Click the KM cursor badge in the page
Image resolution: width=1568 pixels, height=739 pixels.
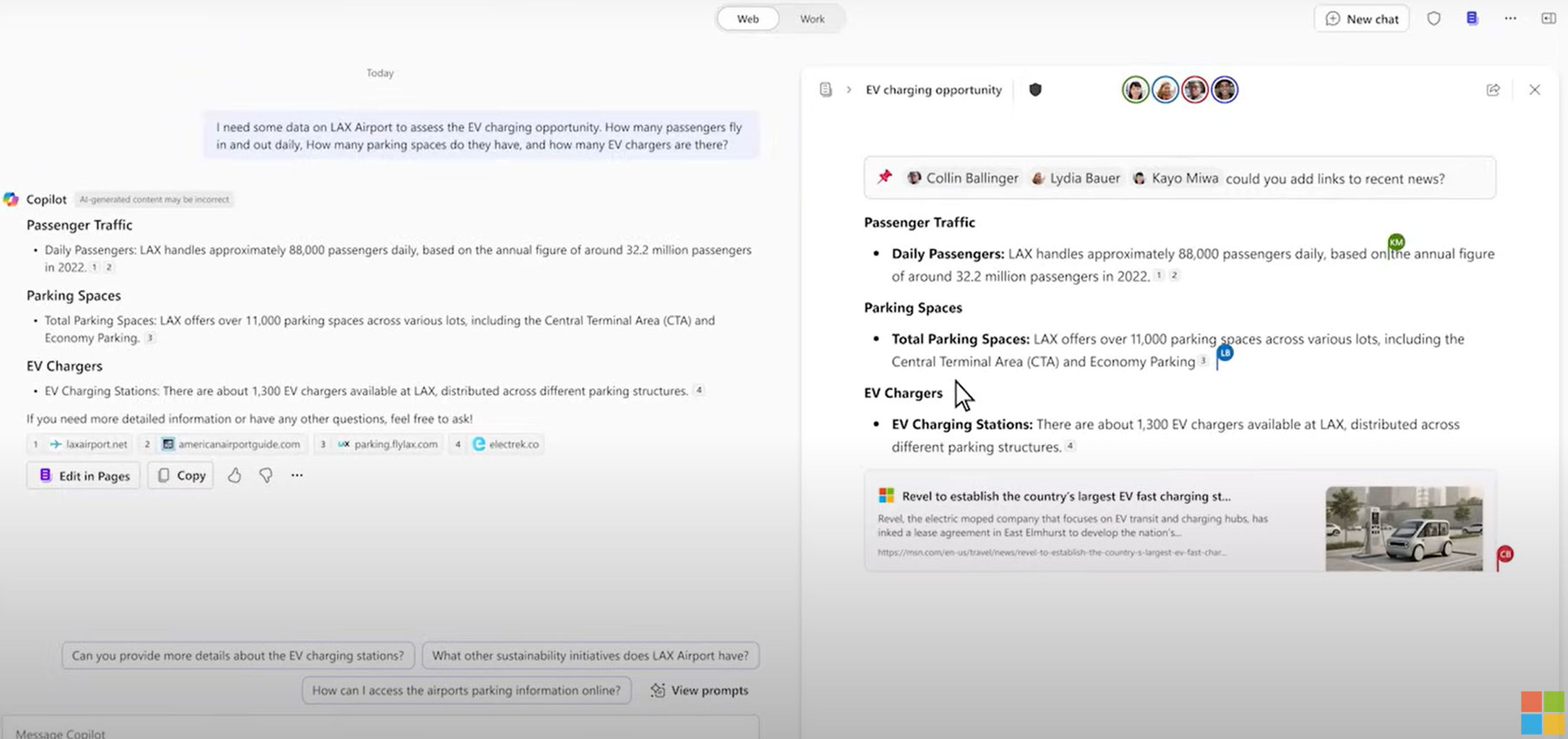[1396, 242]
